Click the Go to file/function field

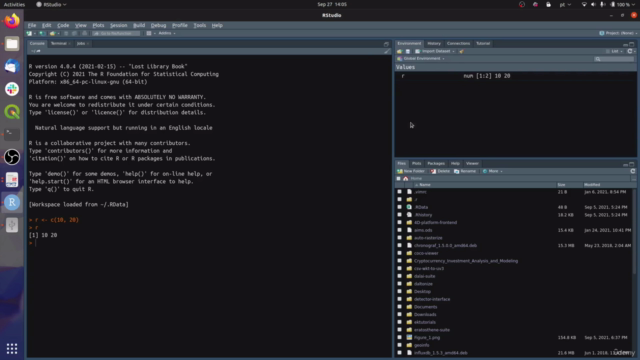tap(116, 33)
